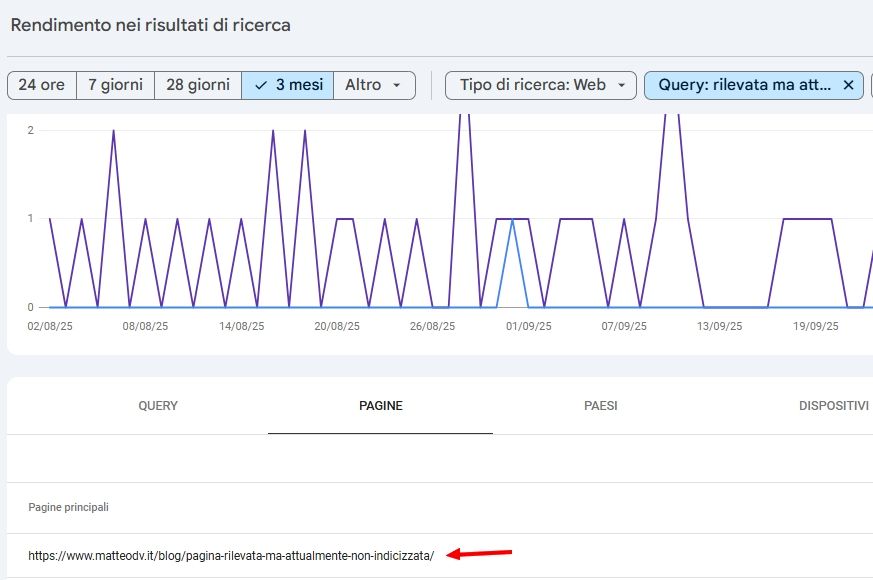Switch to the QUERY tab
This screenshot has width=873, height=580.
tap(157, 406)
